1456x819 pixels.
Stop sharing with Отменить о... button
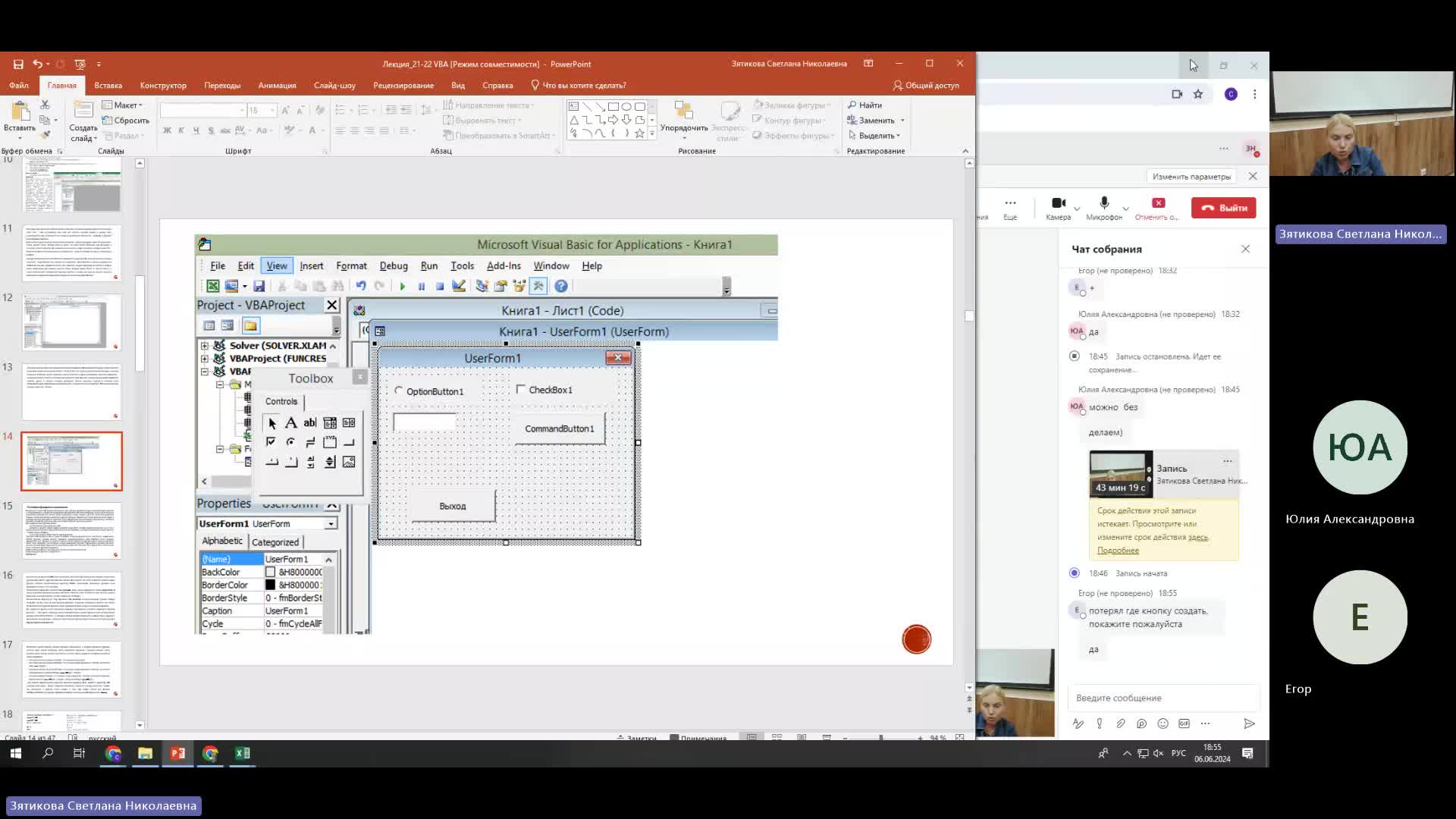(x=1157, y=208)
